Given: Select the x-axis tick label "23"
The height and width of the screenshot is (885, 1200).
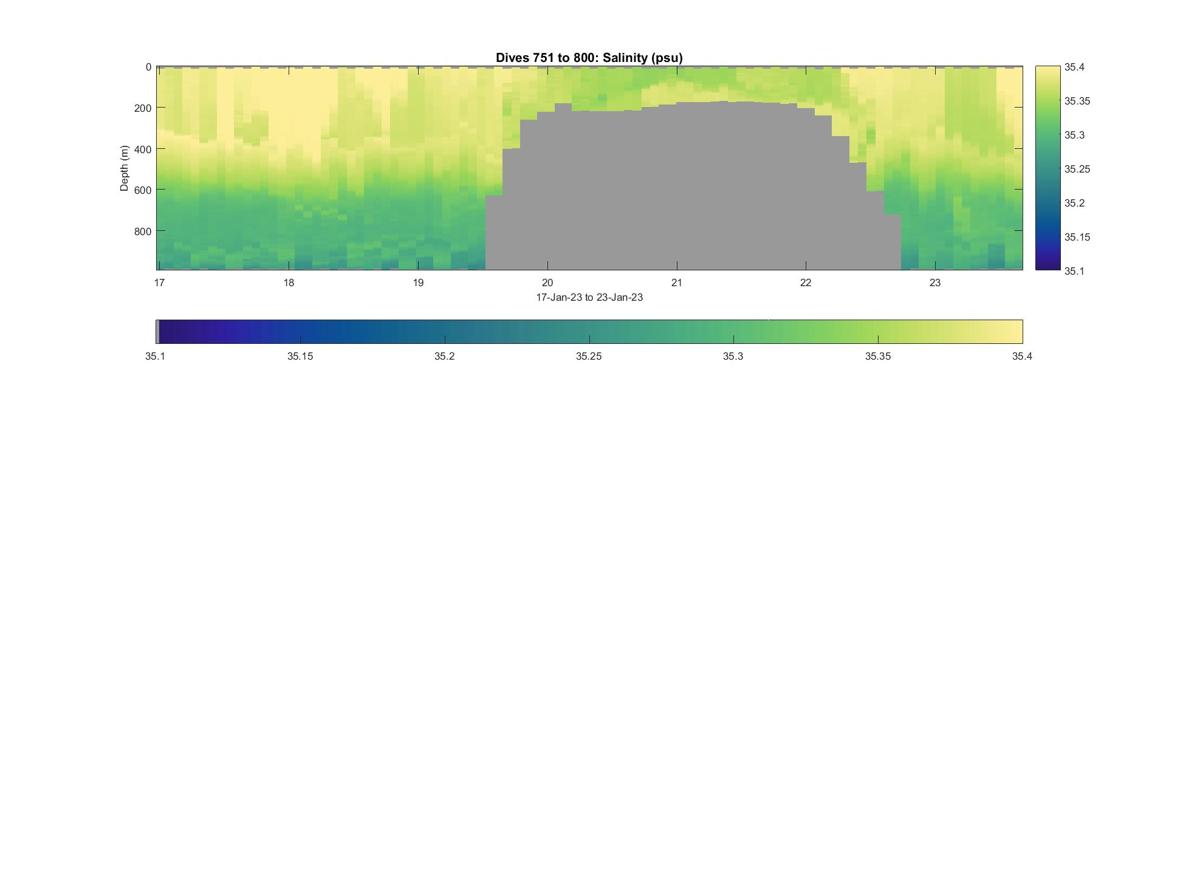Looking at the screenshot, I should click(x=935, y=283).
